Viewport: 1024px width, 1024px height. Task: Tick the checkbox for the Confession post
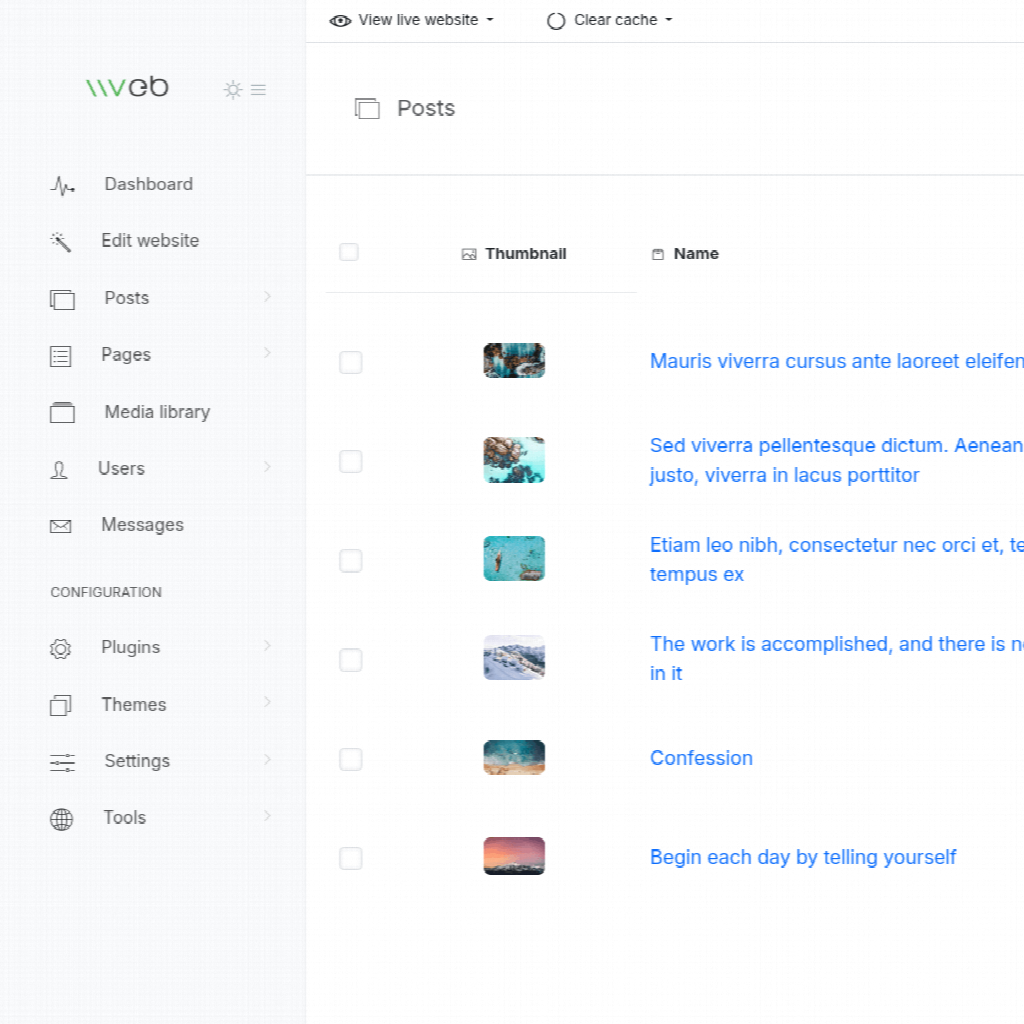click(x=351, y=759)
